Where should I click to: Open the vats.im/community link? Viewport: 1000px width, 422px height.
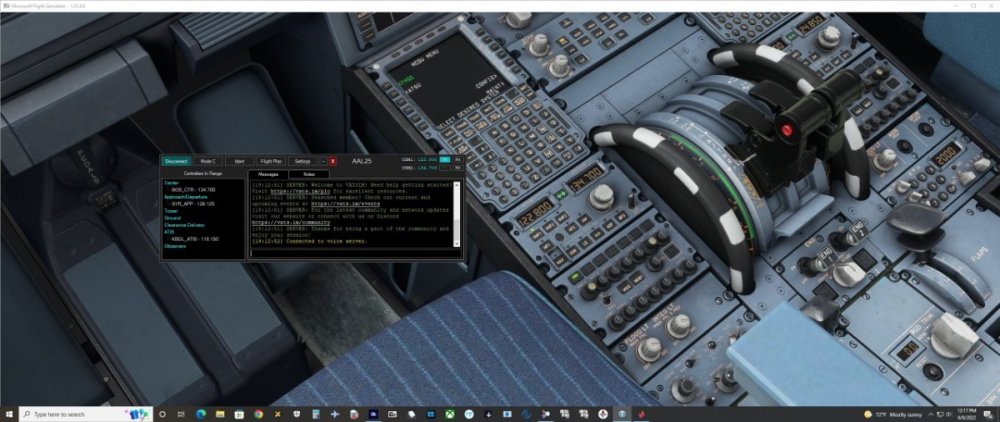pos(291,222)
